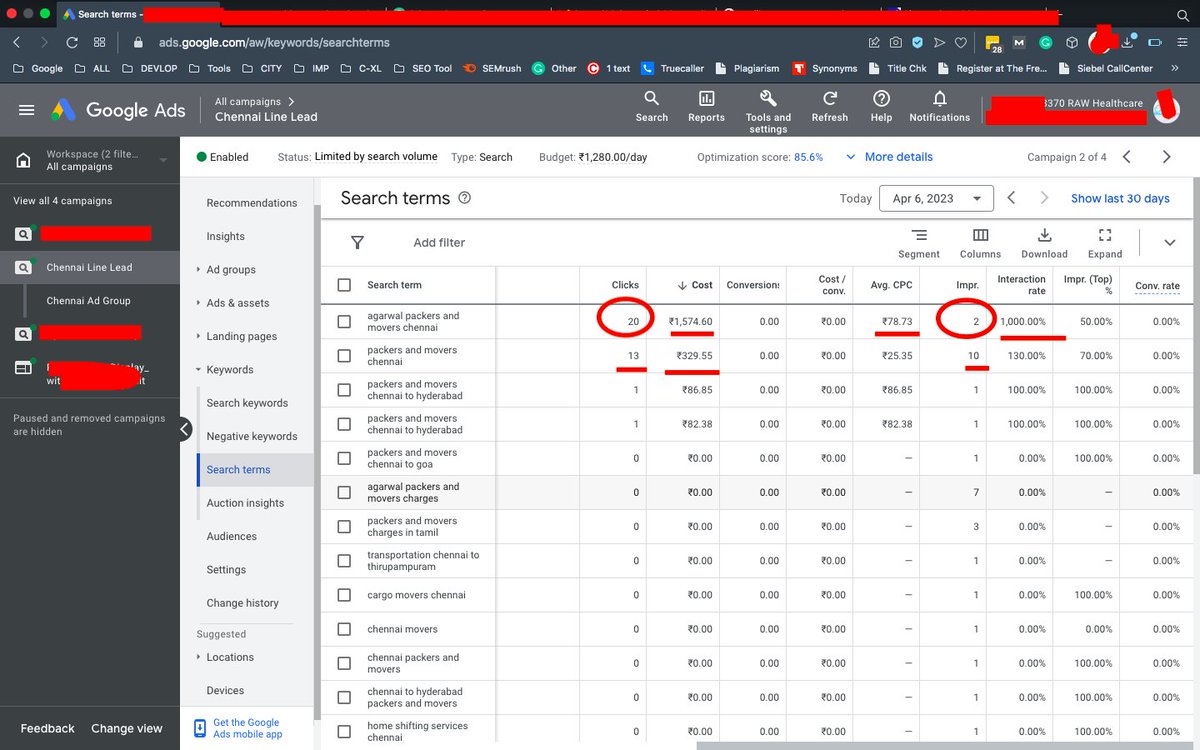Click 85.6% optimization score
Screen dimensions: 1200x750
click(x=808, y=157)
